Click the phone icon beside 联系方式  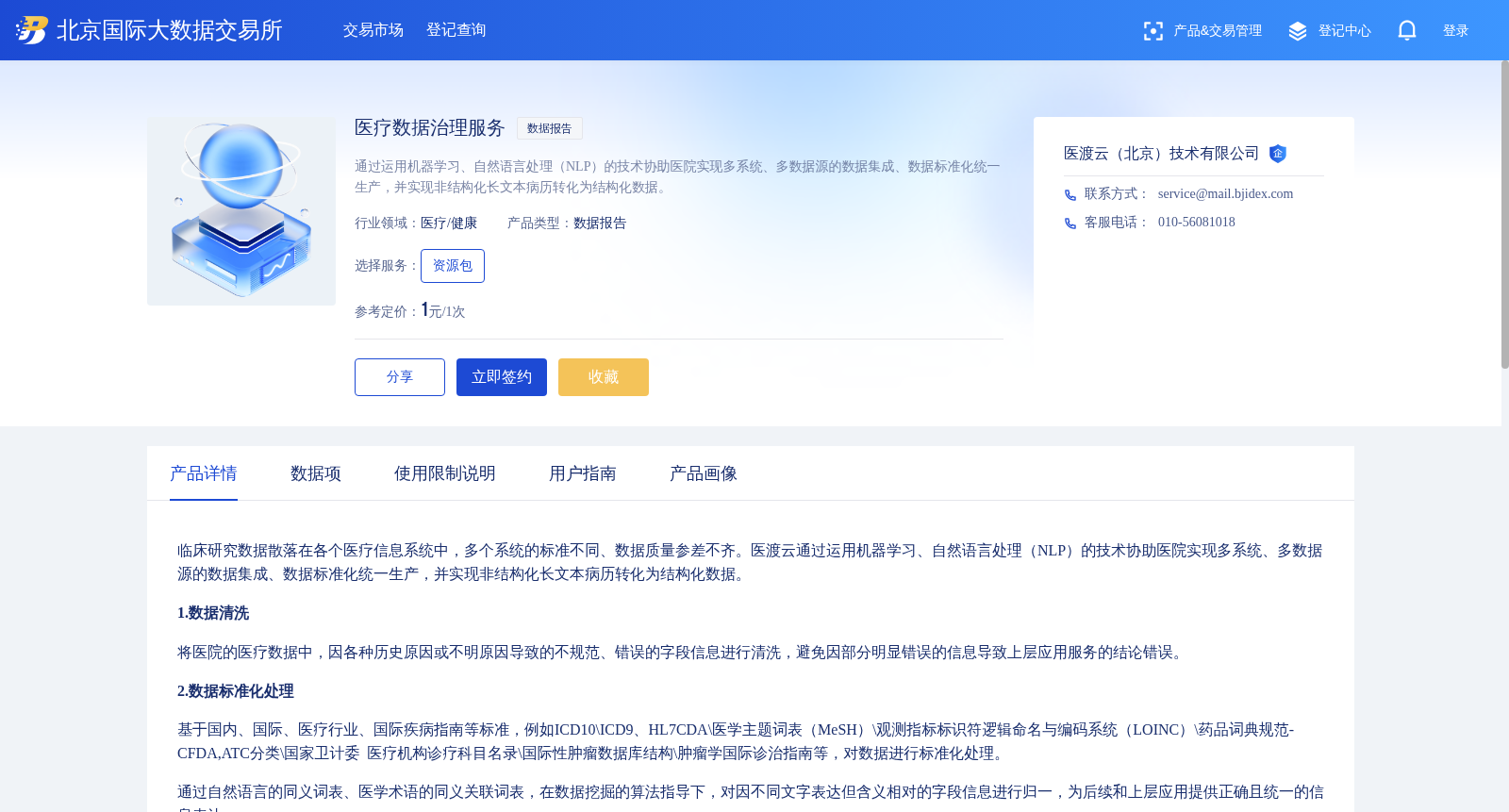coord(1070,195)
